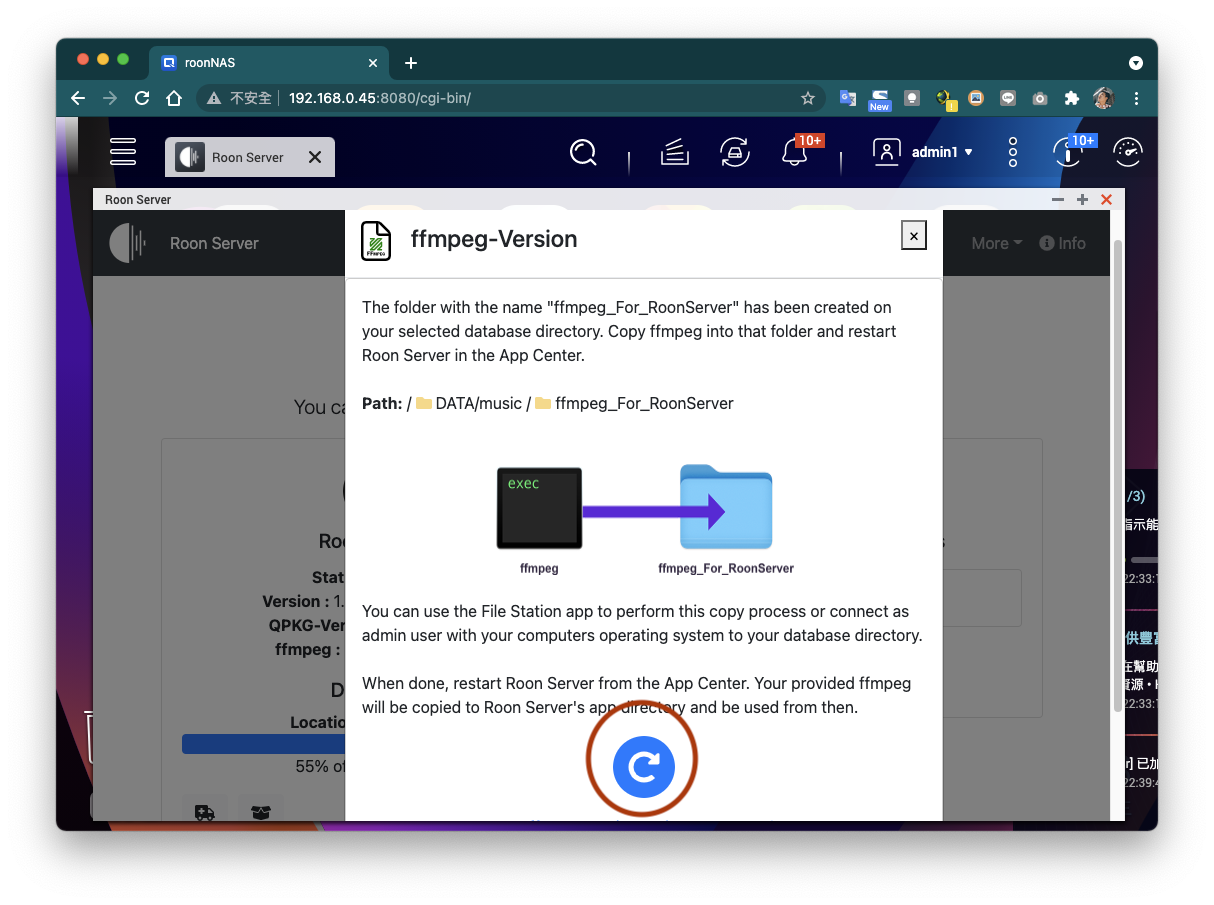Close the roonNAS browser tab
Viewport: 1214px width, 905px height.
373,63
